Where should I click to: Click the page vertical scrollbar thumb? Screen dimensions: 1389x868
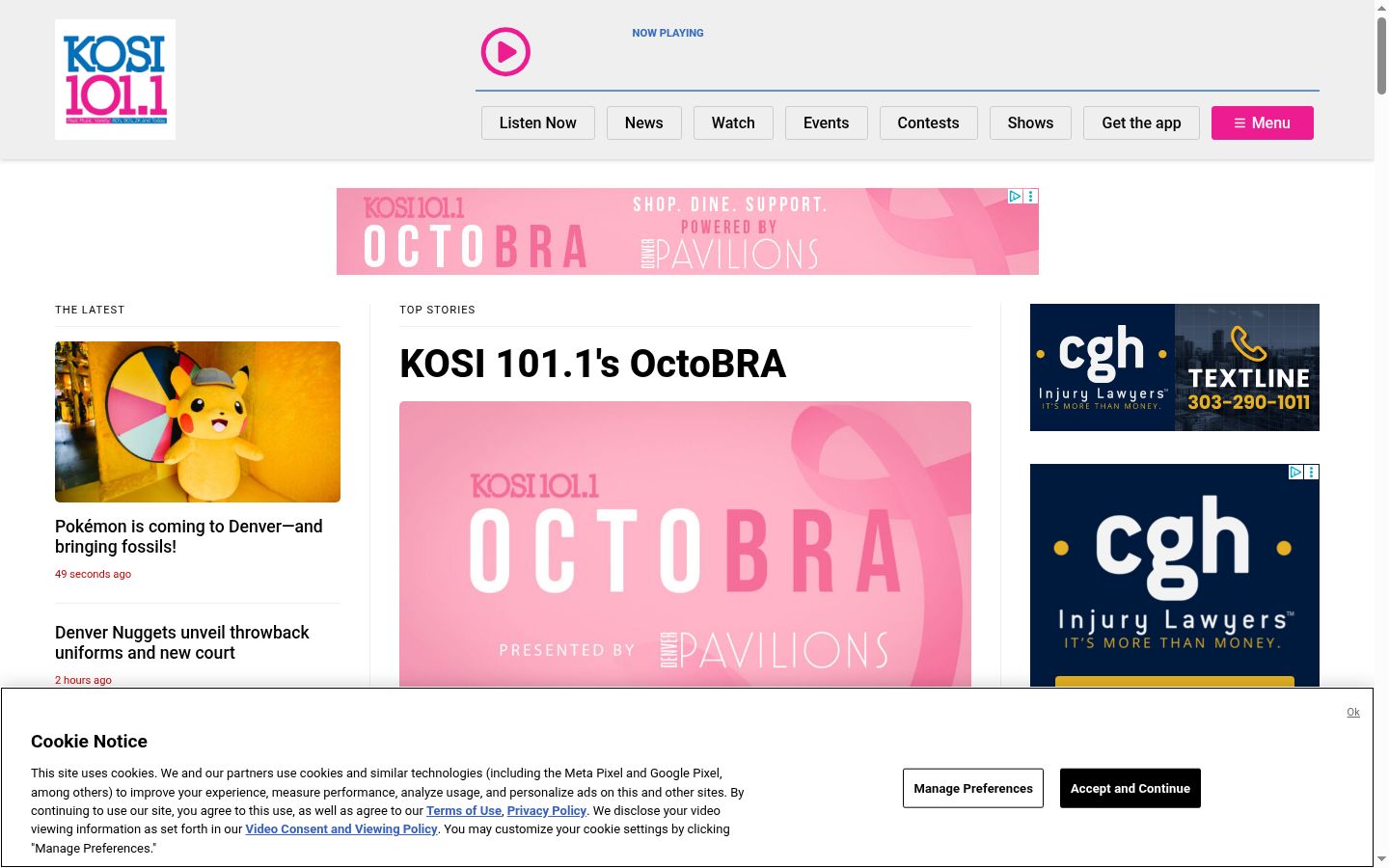(1381, 55)
